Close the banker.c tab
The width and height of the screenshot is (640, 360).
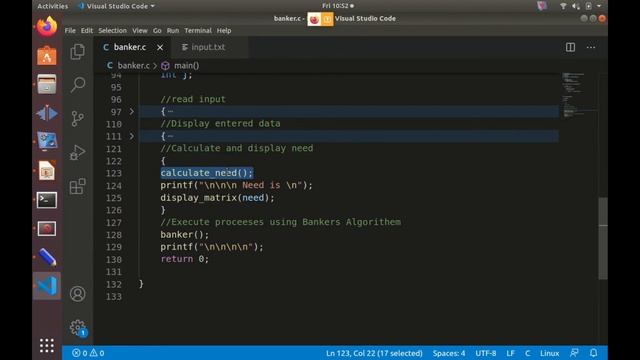(160, 47)
